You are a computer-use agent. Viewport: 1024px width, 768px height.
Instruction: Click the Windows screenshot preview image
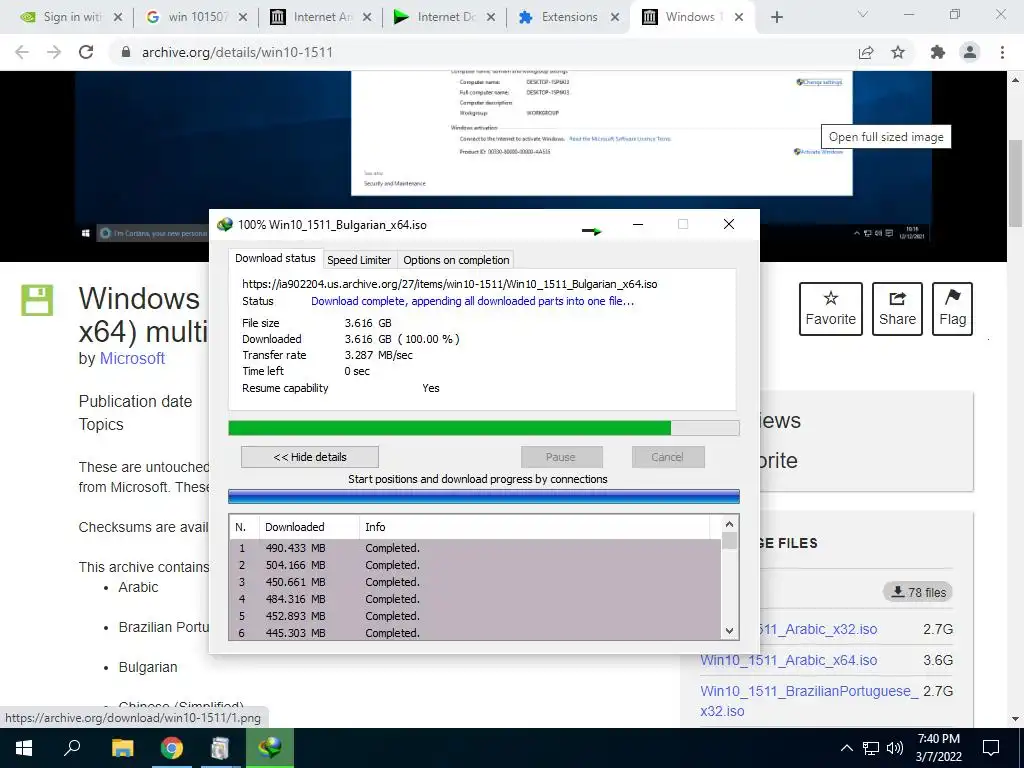pyautogui.click(x=503, y=167)
